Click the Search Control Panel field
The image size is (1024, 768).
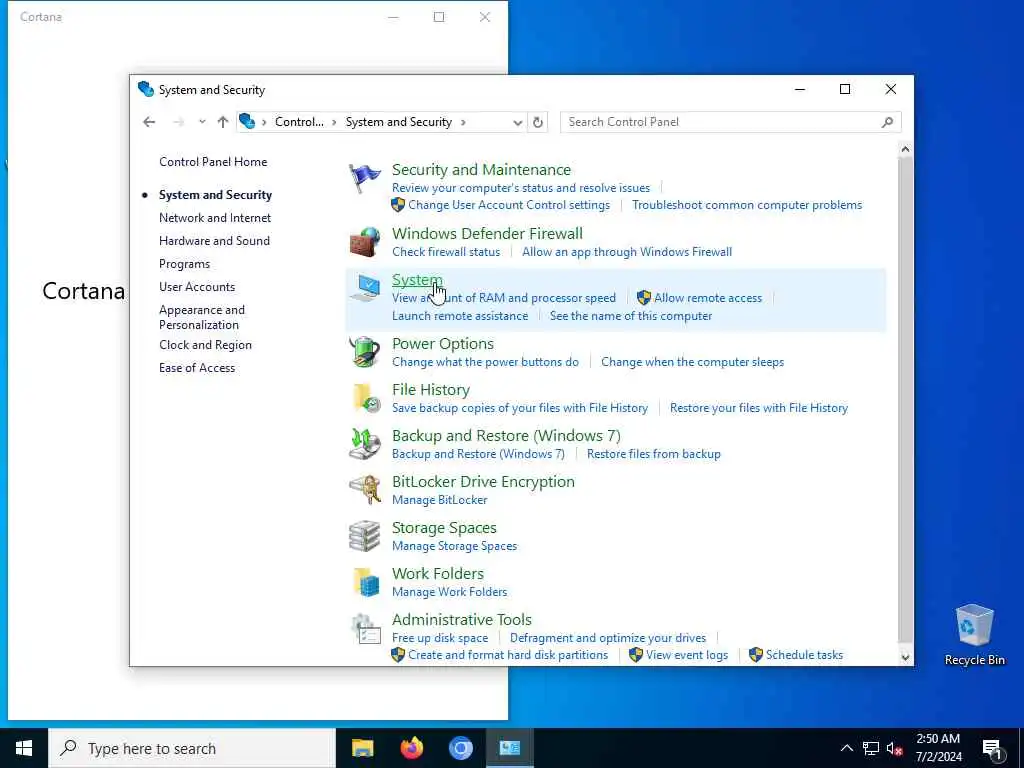[x=730, y=122]
